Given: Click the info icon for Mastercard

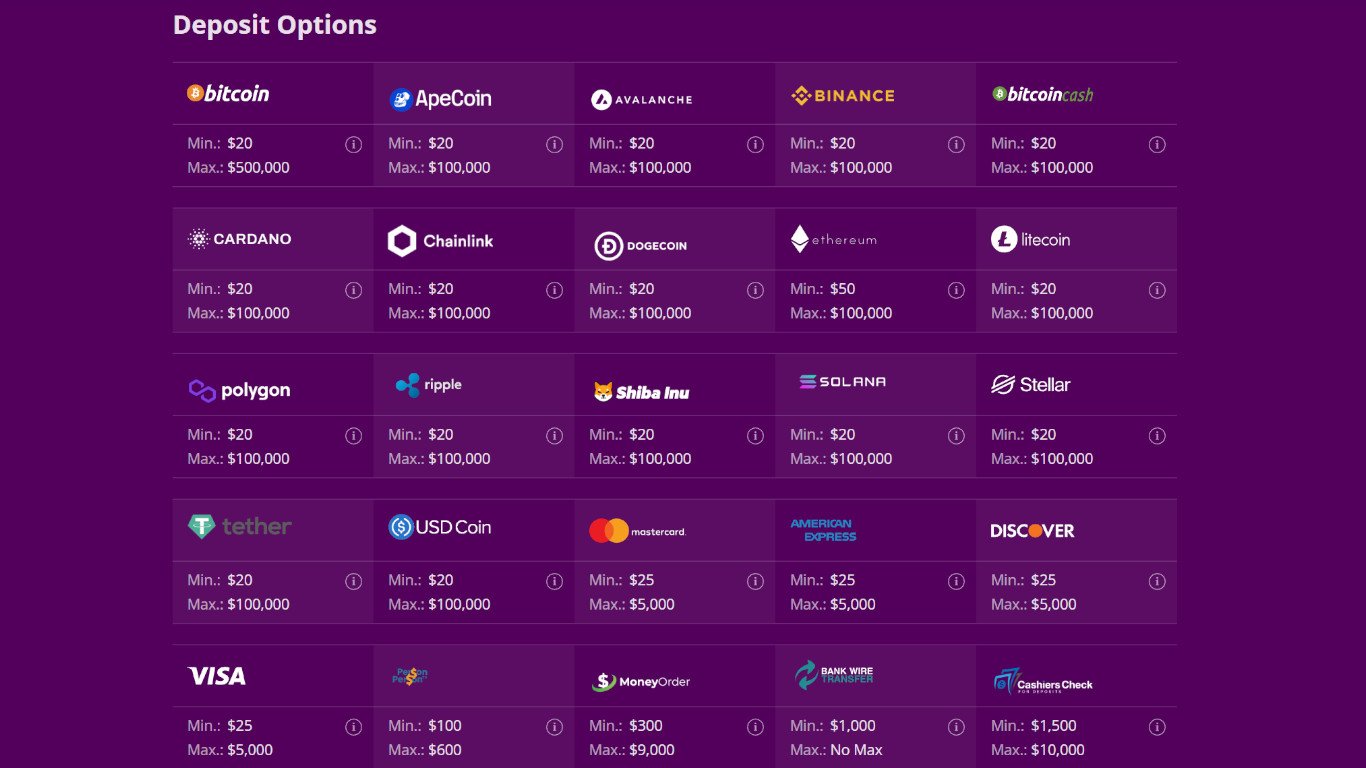Looking at the screenshot, I should click(755, 581).
